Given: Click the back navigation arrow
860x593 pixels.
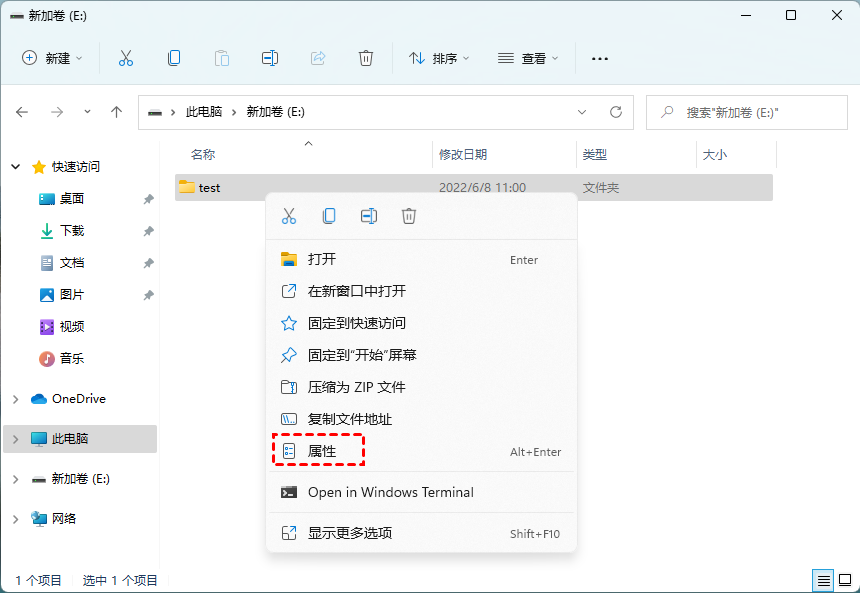Looking at the screenshot, I should tap(22, 112).
